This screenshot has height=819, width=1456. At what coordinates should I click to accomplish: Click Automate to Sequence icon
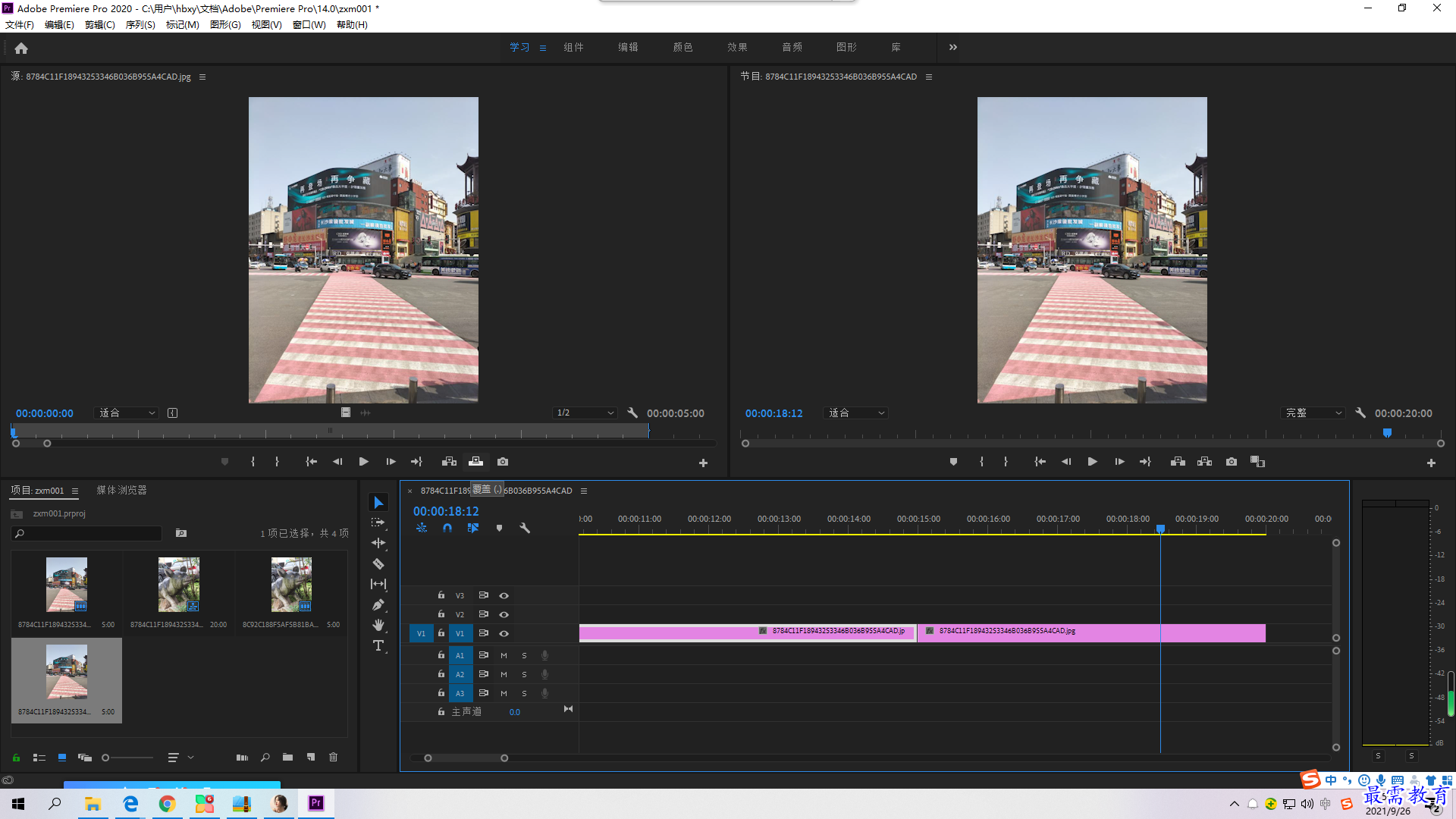point(242,757)
